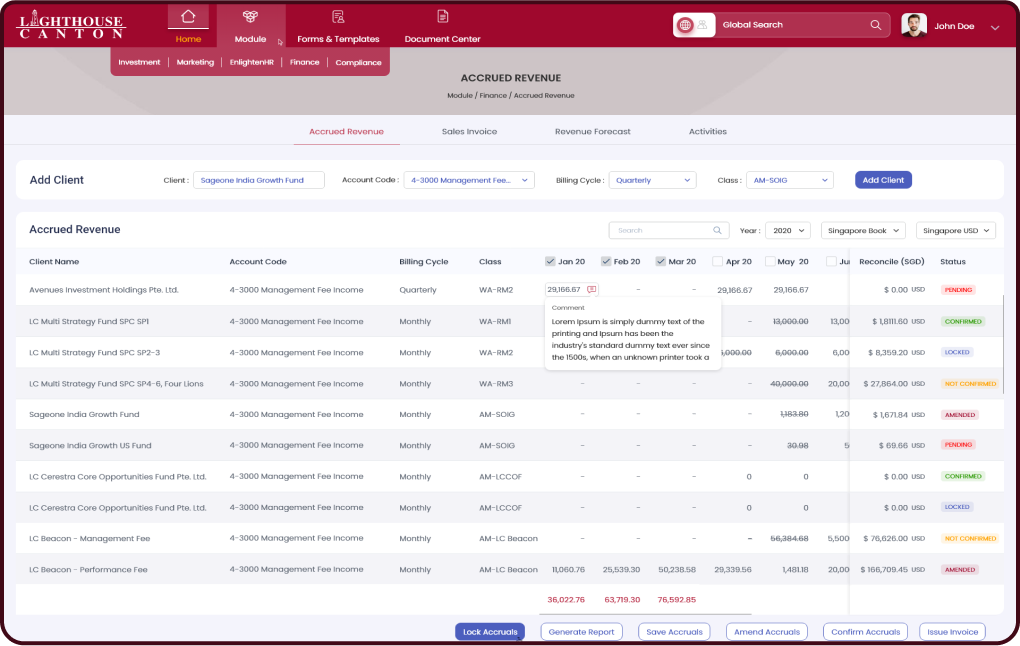Select Compliance in the Module submenu
This screenshot has width=1020, height=646.
[358, 62]
